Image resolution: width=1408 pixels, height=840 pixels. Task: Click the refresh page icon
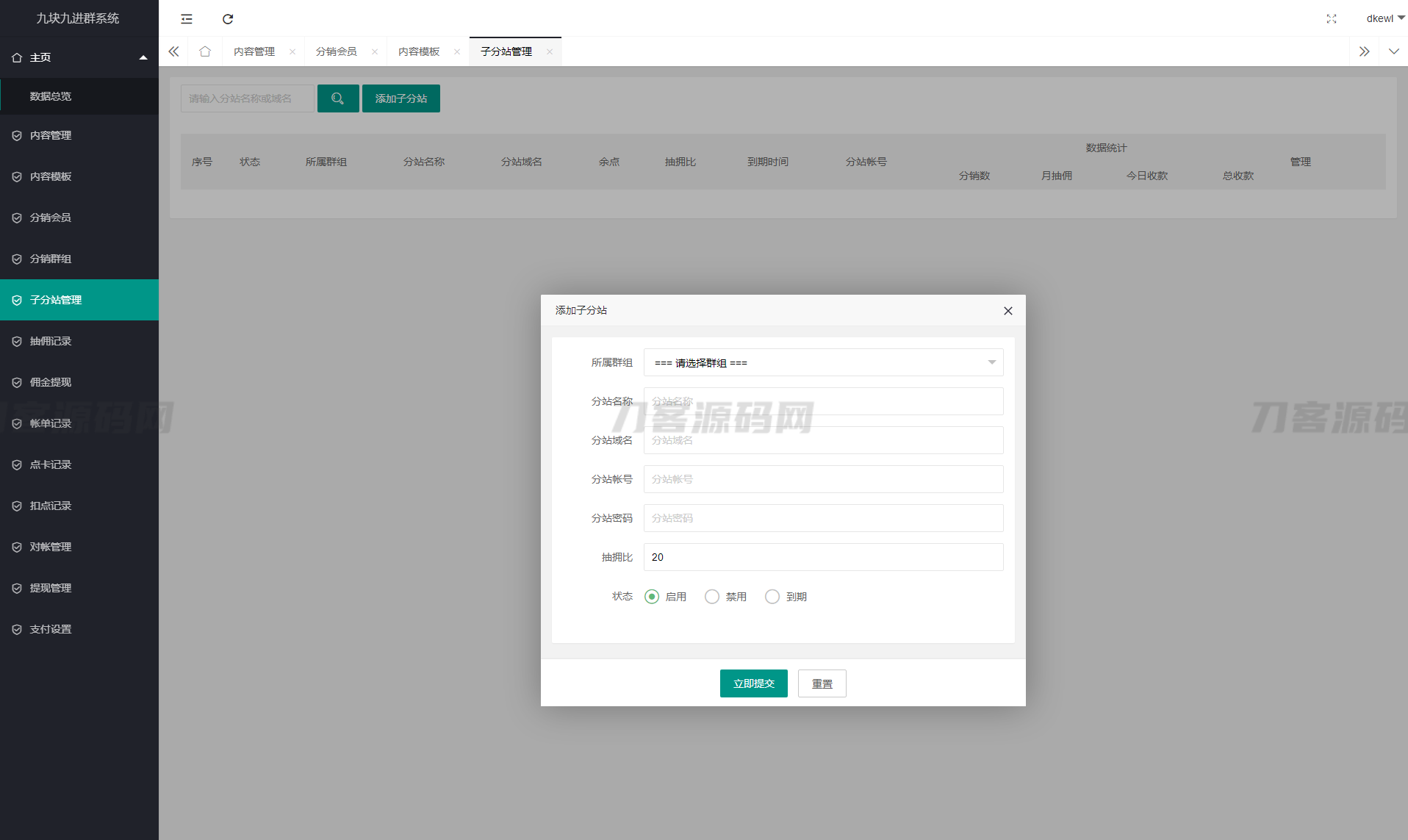point(228,19)
